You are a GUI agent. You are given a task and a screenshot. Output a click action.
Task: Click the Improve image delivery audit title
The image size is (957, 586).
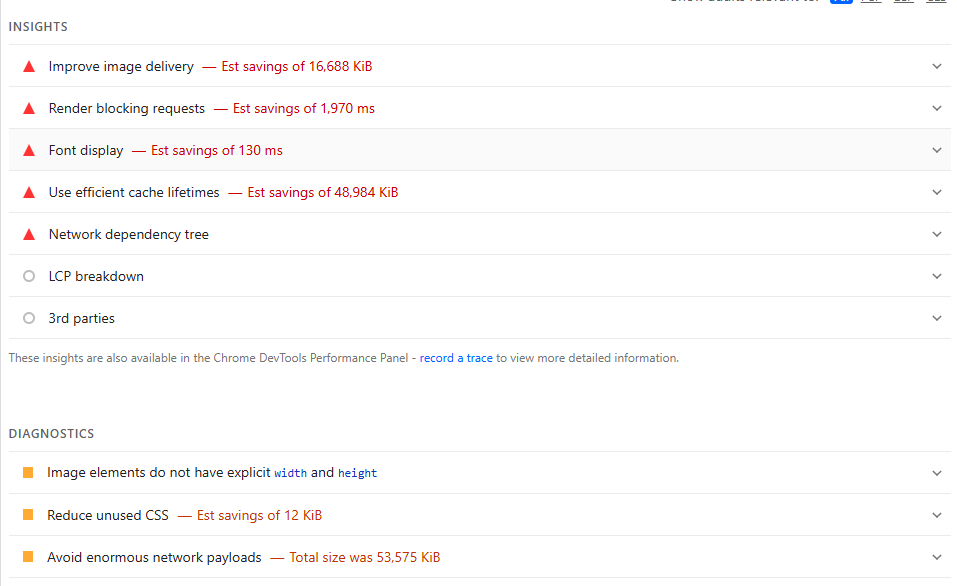pyautogui.click(x=120, y=66)
